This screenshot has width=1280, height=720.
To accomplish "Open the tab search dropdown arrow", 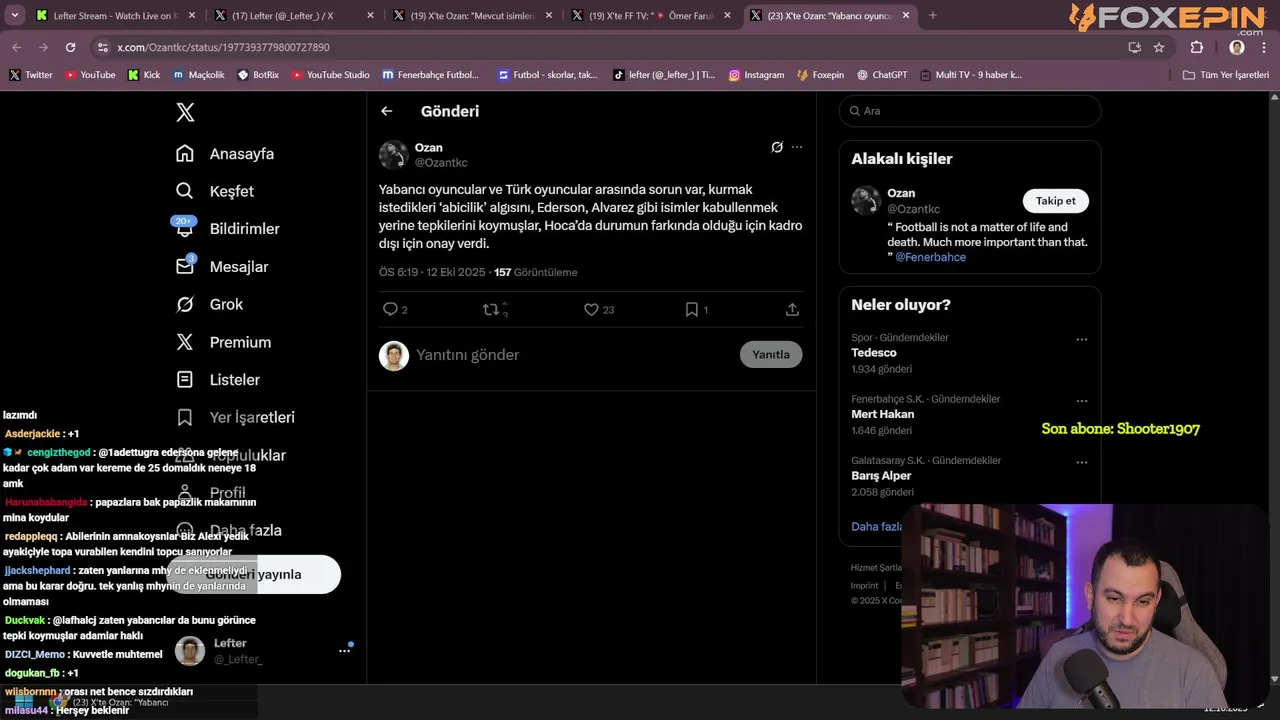I will (x=14, y=15).
